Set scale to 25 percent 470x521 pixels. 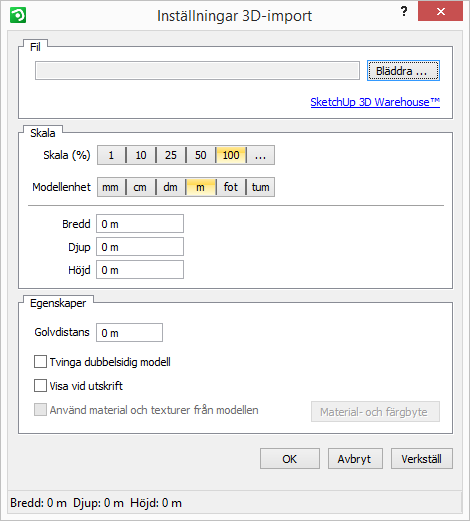click(171, 155)
